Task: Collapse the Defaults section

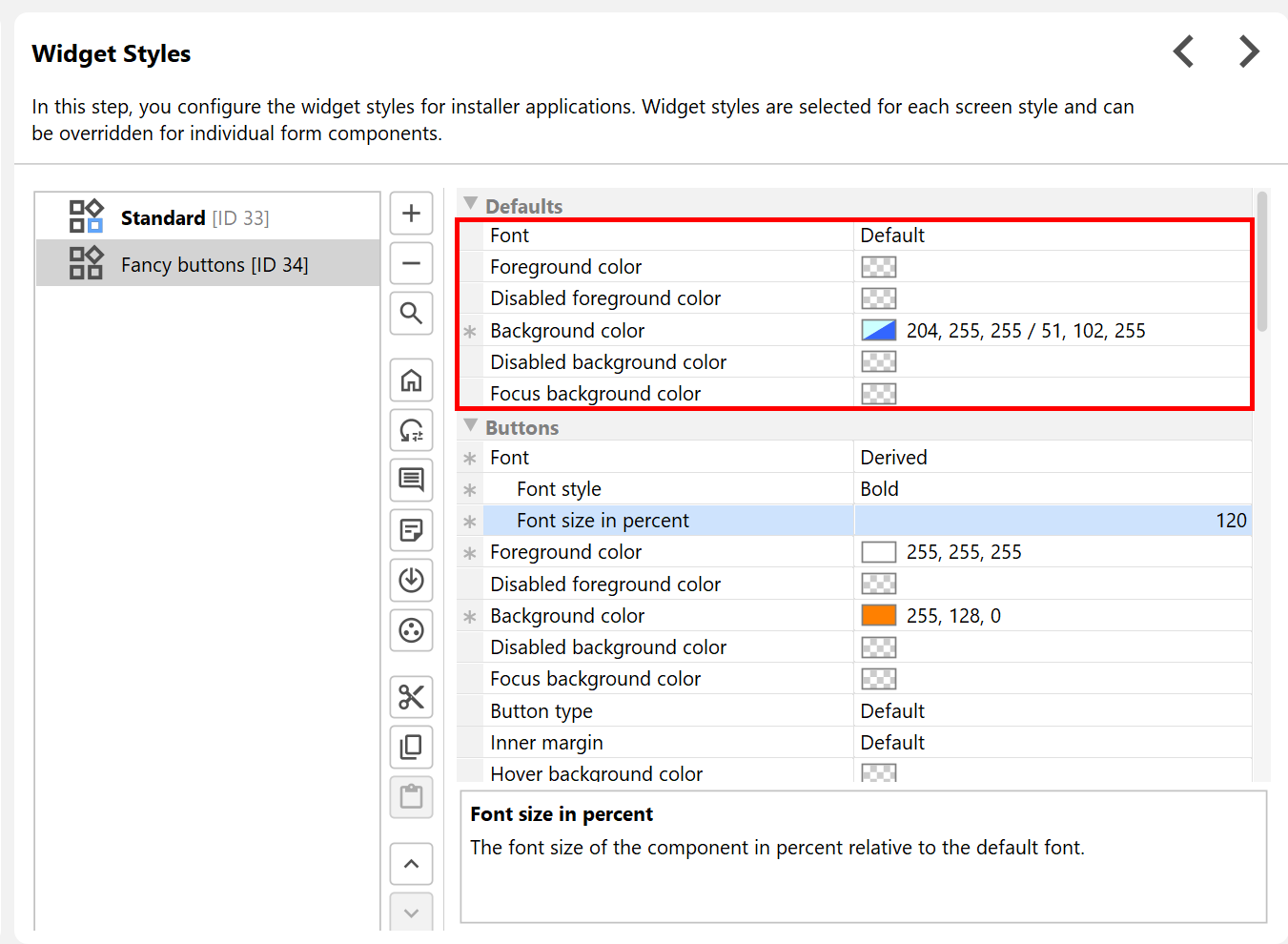Action: pos(470,204)
